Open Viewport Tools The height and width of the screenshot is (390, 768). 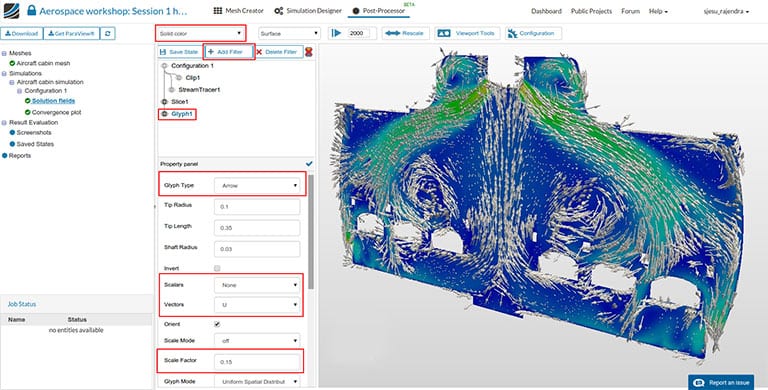click(x=467, y=33)
